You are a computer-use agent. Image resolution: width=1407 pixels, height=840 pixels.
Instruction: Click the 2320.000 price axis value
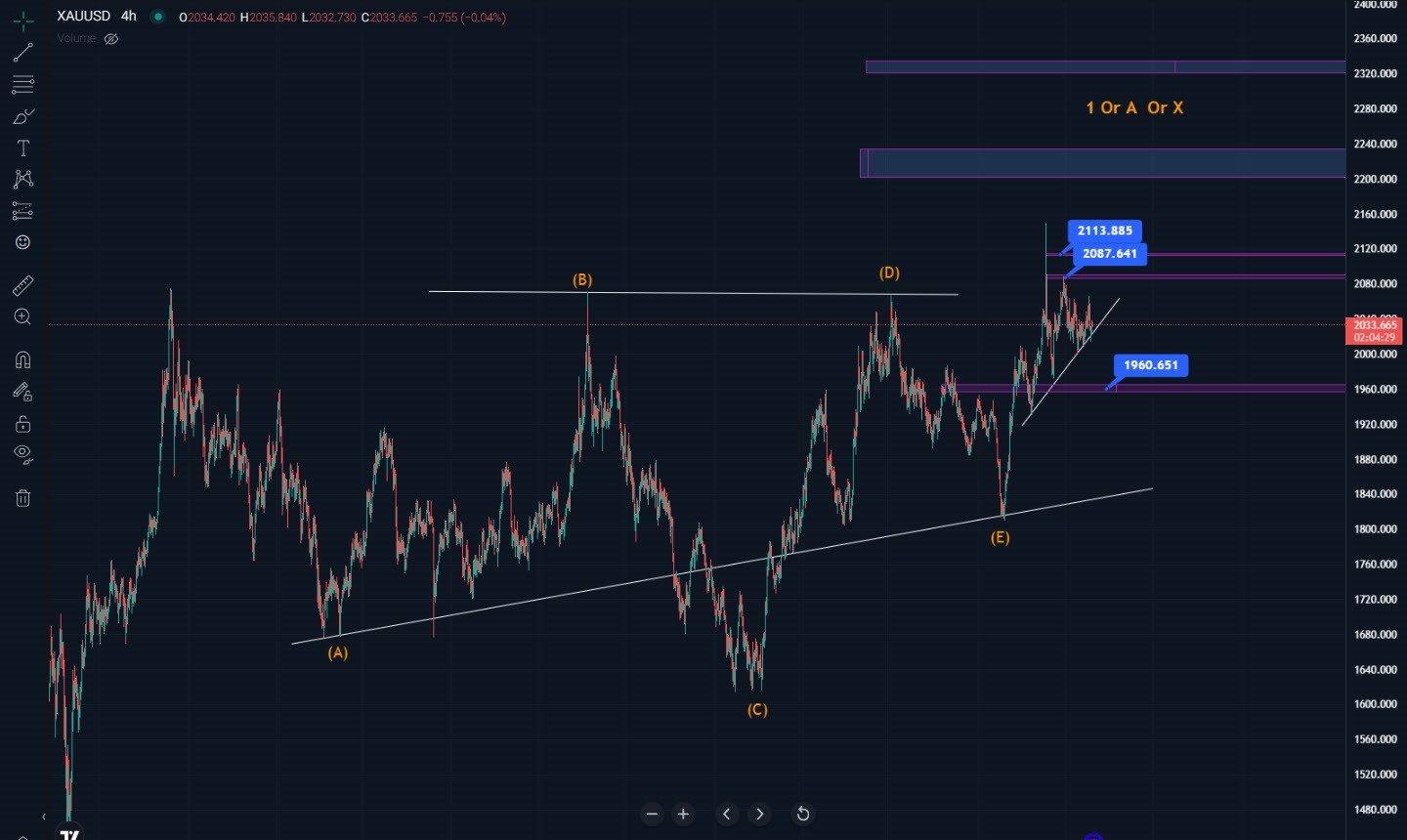click(1375, 73)
